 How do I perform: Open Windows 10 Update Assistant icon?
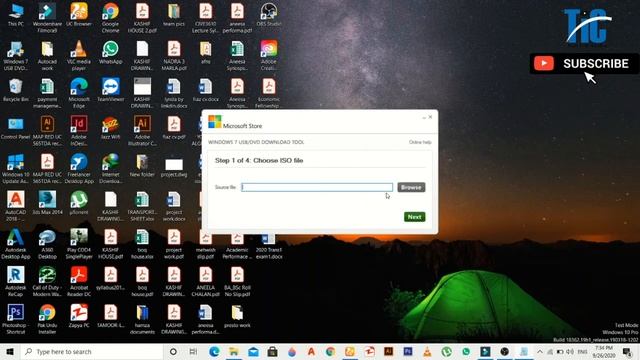[16, 169]
